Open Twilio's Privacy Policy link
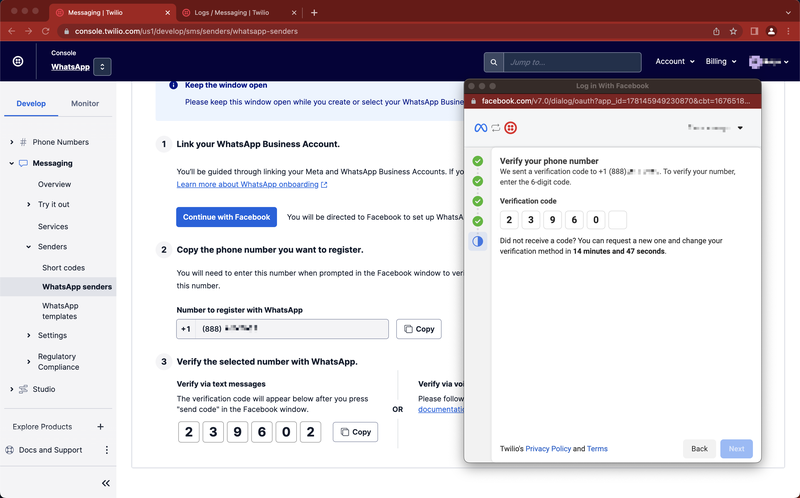 (548, 449)
